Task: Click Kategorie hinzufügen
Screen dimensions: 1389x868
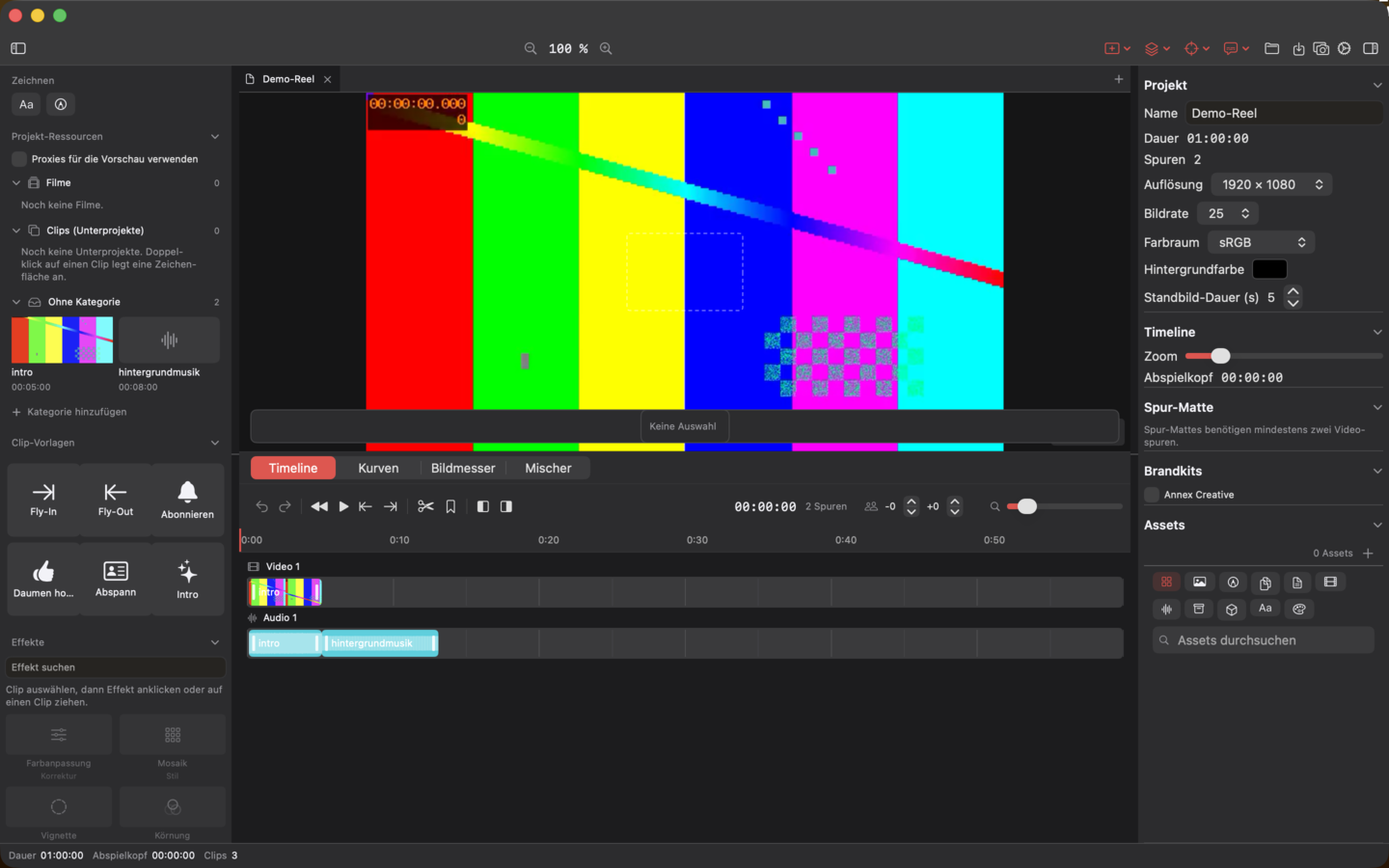Action: [69, 412]
